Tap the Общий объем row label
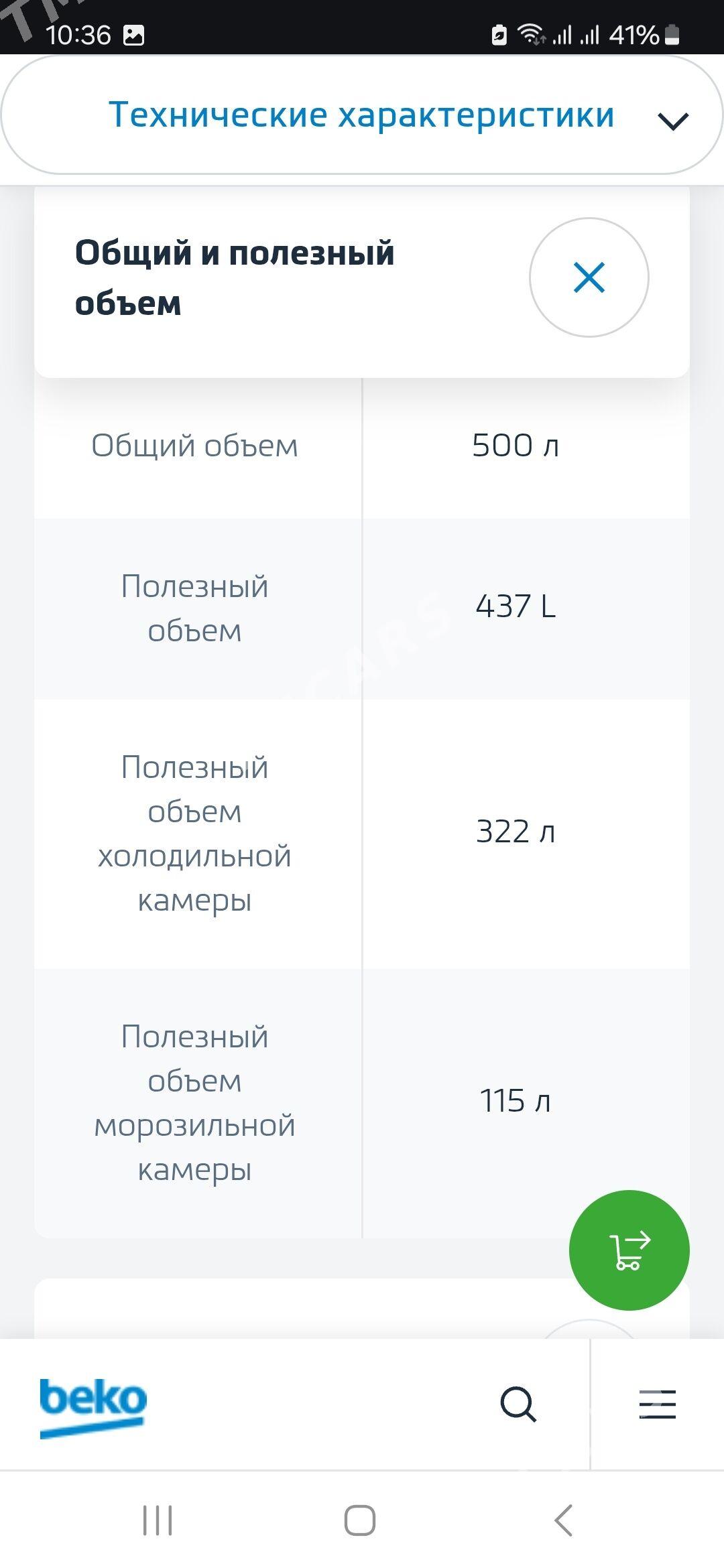The image size is (724, 1568). tap(194, 446)
